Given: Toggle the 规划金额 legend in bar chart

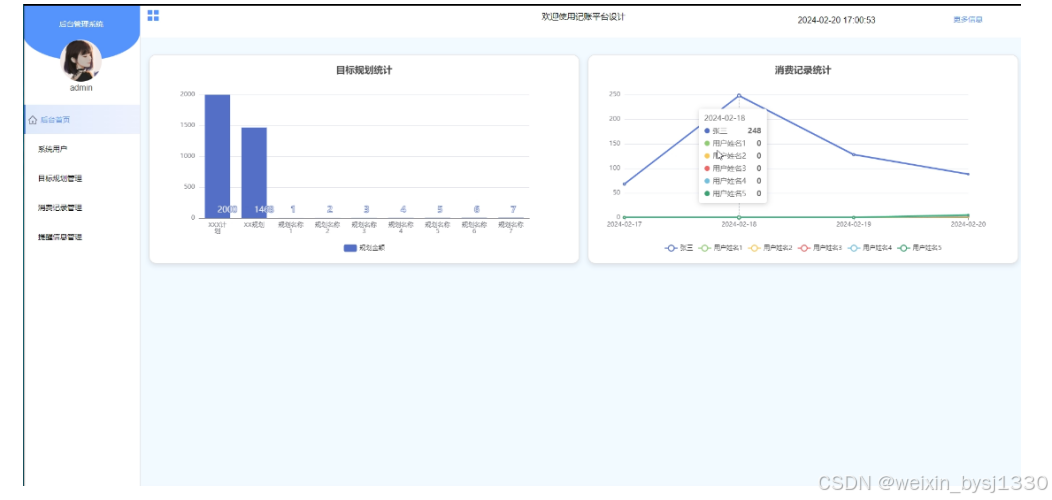Looking at the screenshot, I should tap(364, 248).
